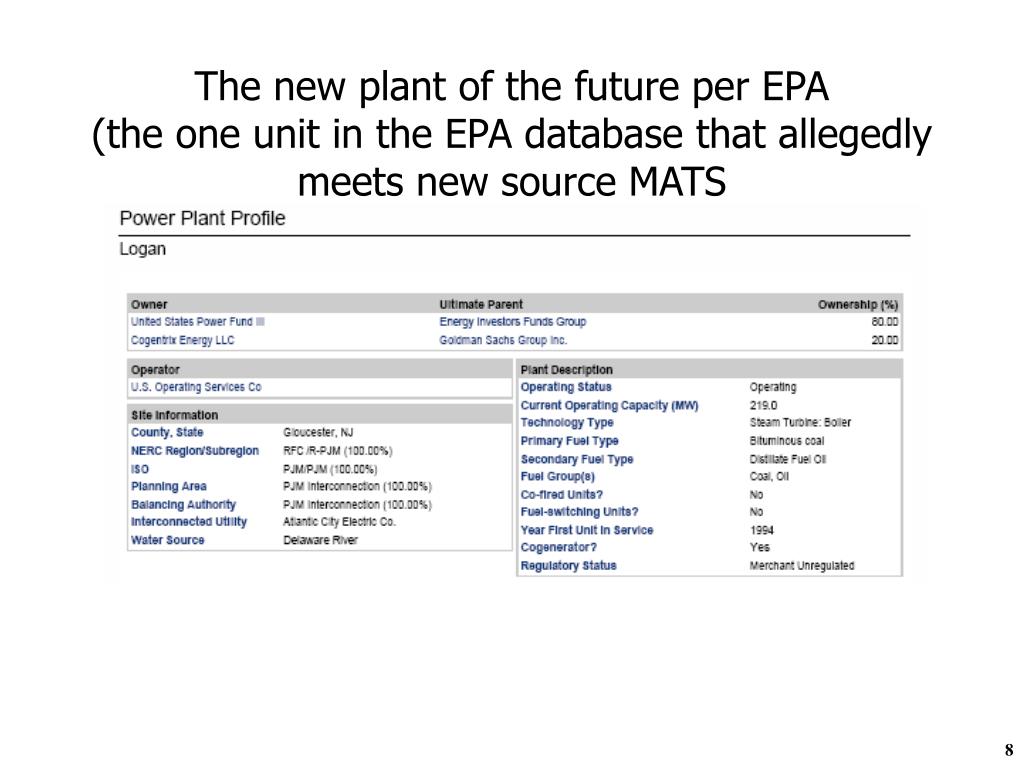Open the United States Power Fund link
This screenshot has height=768, width=1024.
click(x=197, y=321)
